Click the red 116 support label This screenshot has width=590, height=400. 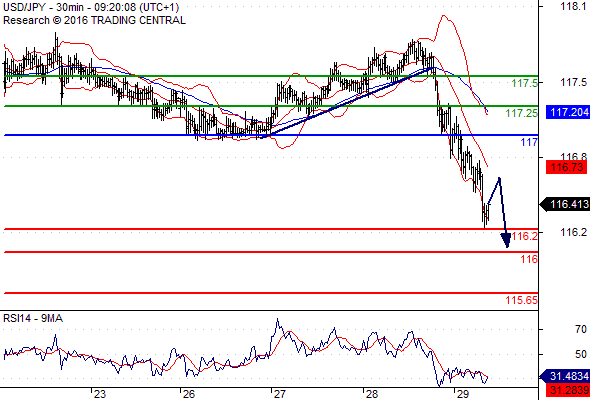pos(529,259)
